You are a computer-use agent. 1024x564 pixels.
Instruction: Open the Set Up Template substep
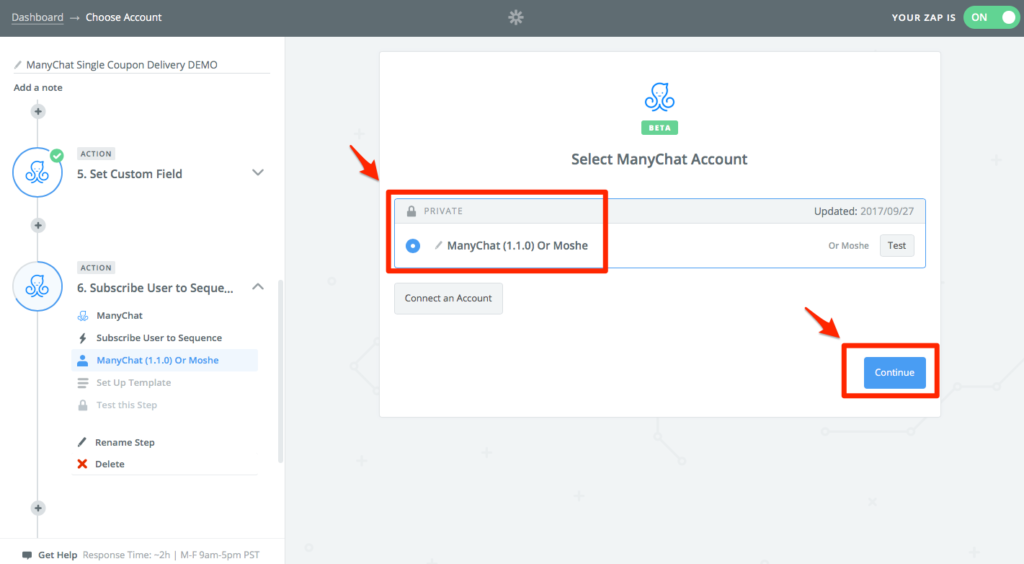click(x=133, y=383)
